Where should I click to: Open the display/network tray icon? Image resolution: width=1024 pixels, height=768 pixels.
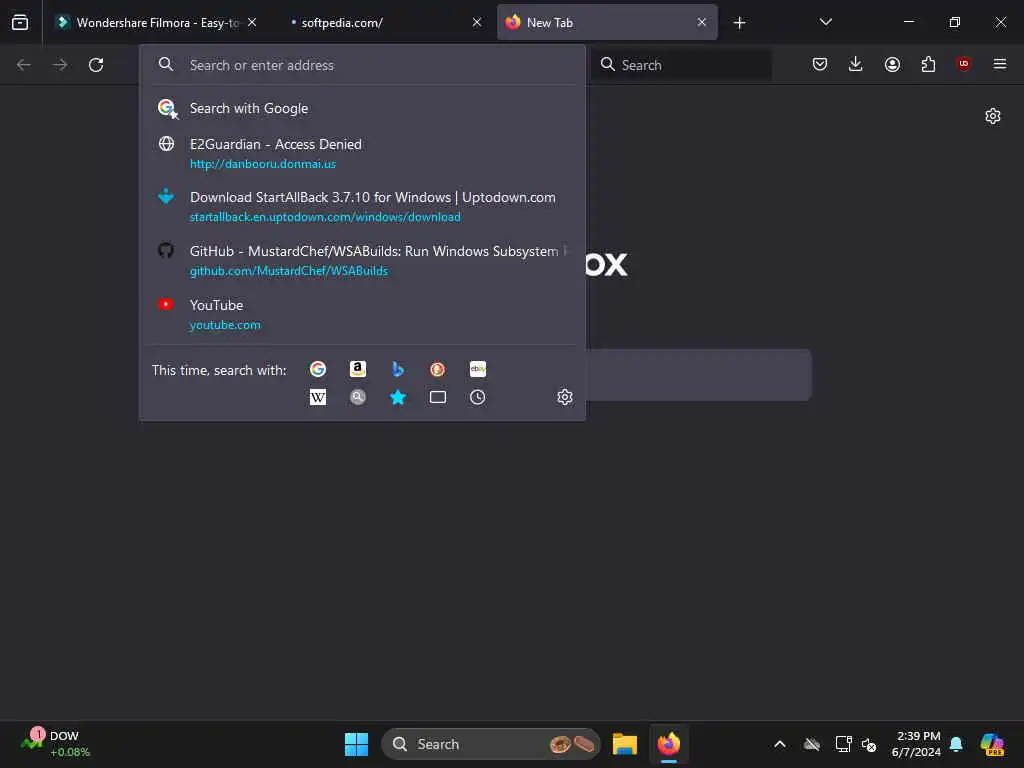pyautogui.click(x=843, y=744)
